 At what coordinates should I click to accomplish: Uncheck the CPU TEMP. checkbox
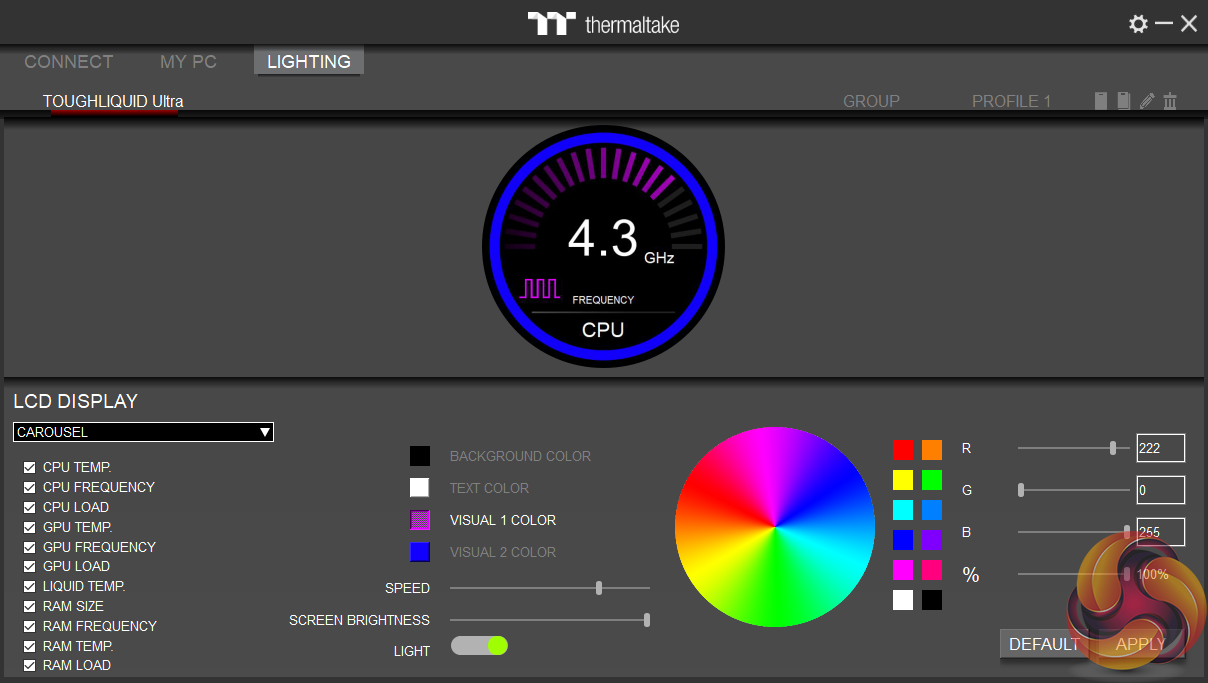[29, 467]
